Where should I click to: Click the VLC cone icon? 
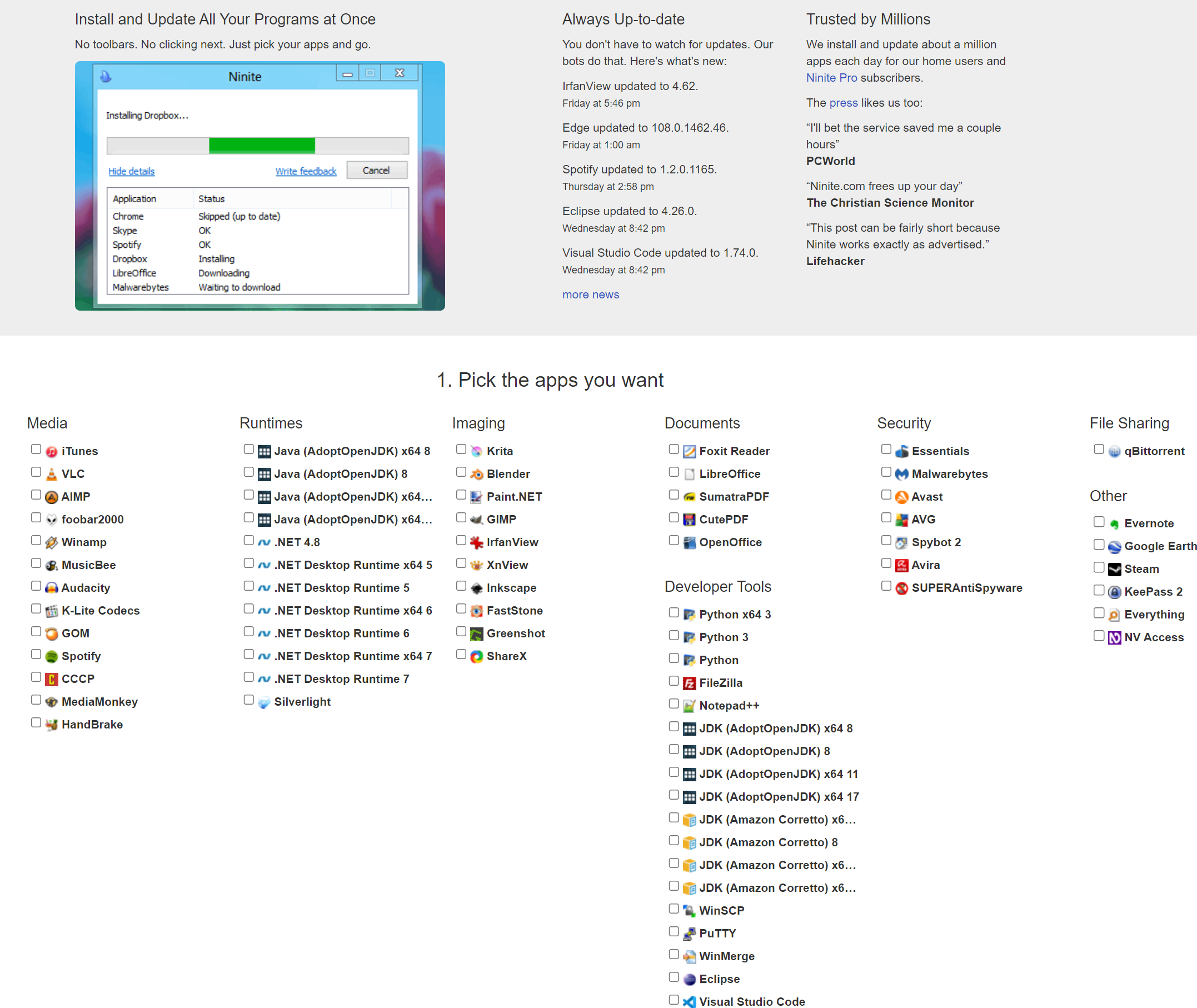click(x=52, y=475)
